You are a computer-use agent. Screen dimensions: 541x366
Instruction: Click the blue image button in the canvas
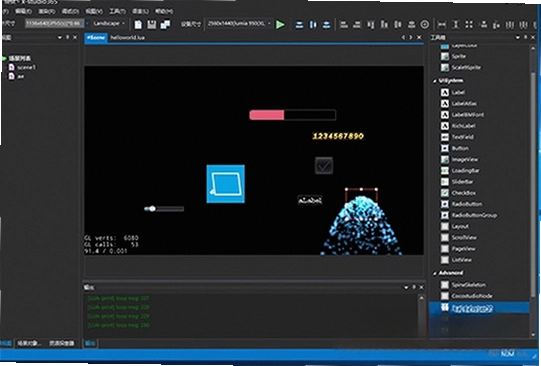pos(226,184)
